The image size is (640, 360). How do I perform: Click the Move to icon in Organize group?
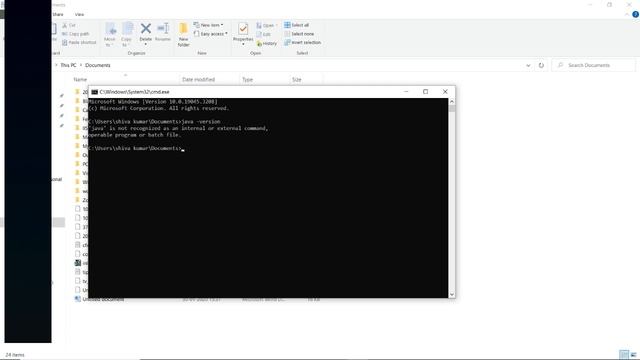point(110,29)
